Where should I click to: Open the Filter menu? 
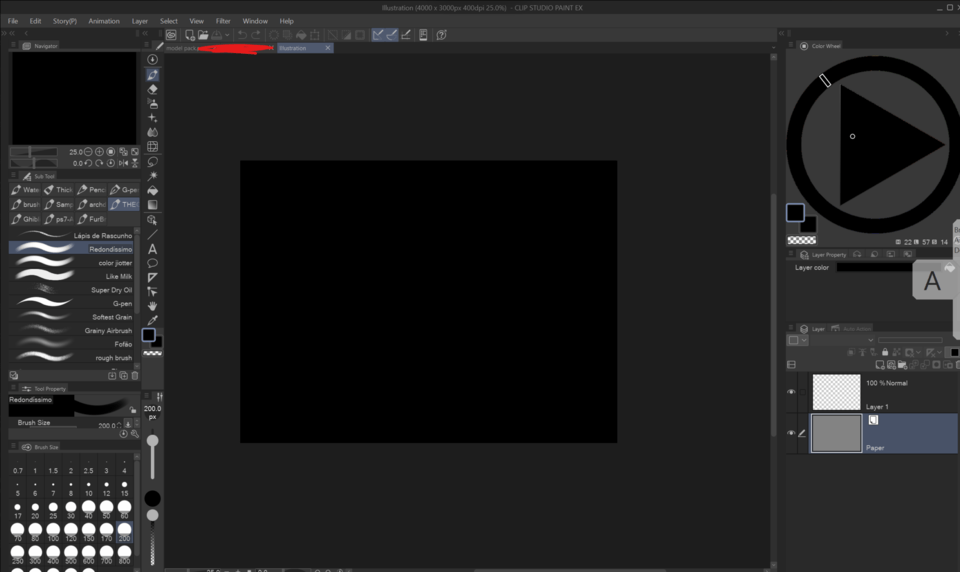[x=223, y=21]
